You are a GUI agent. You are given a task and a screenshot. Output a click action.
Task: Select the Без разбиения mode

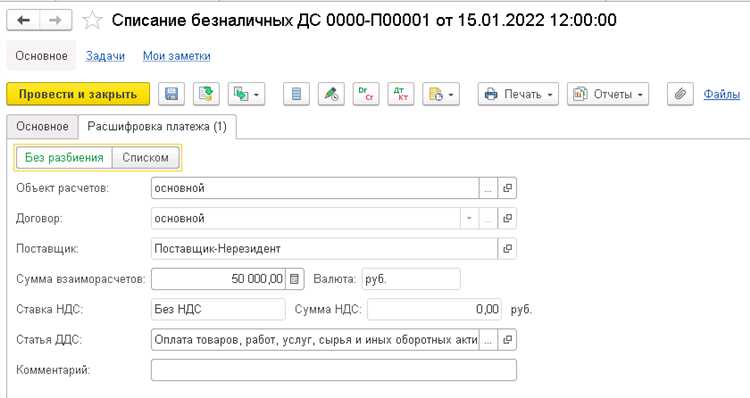(64, 158)
